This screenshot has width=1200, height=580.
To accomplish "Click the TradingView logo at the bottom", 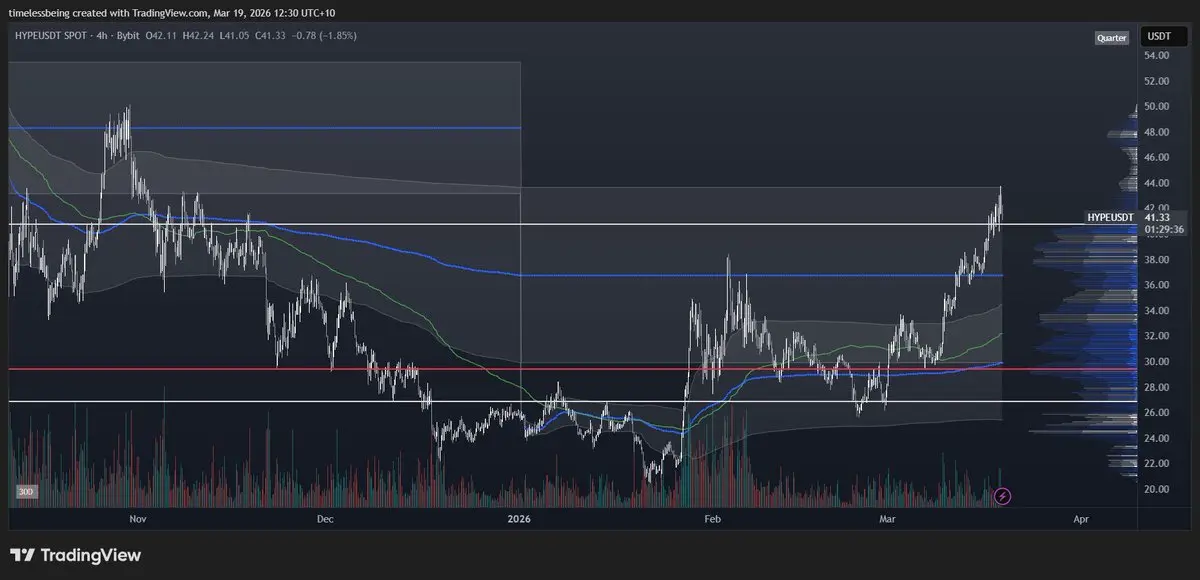I will tap(76, 555).
